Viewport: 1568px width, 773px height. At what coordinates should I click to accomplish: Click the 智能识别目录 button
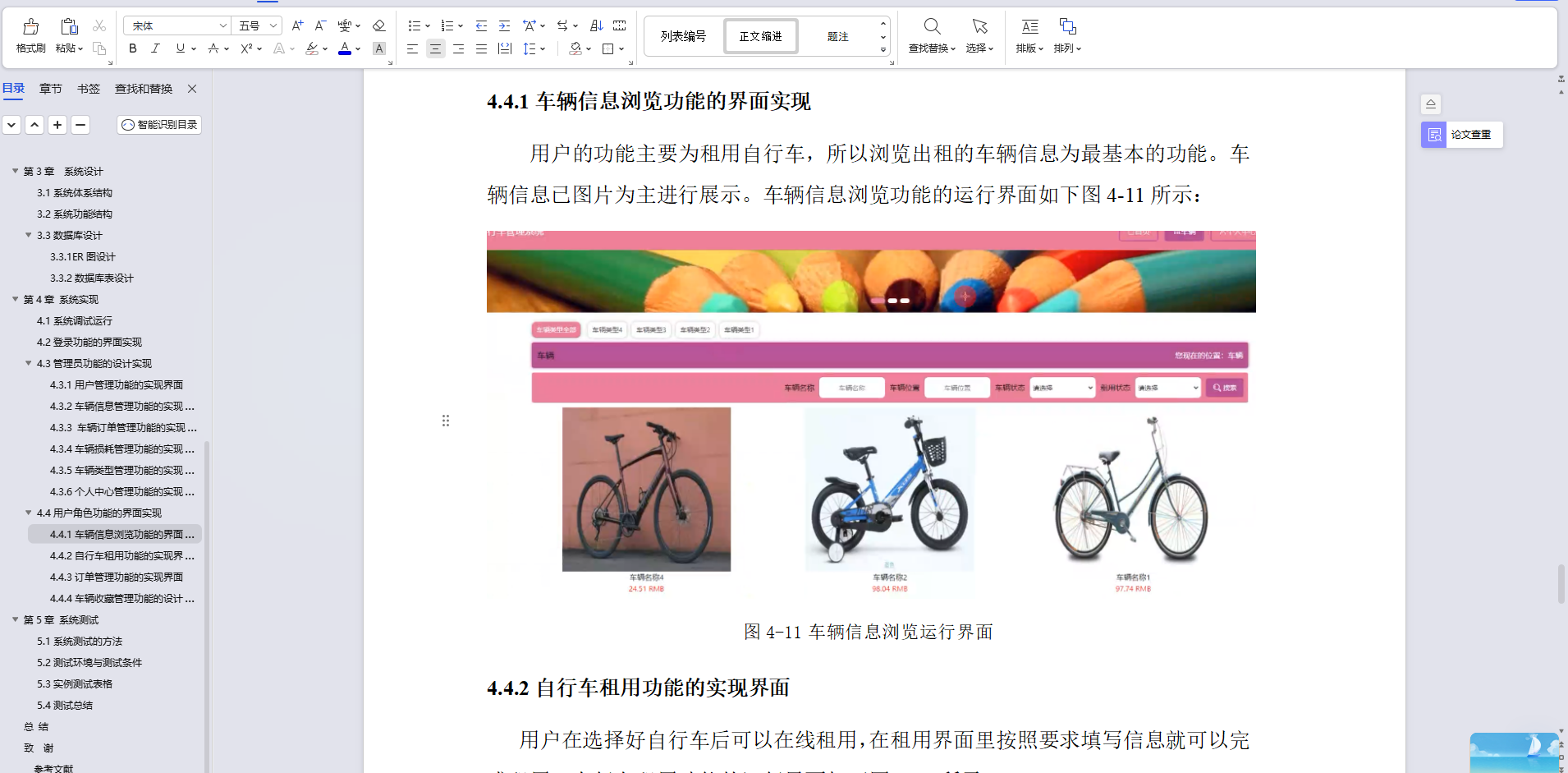pos(159,125)
